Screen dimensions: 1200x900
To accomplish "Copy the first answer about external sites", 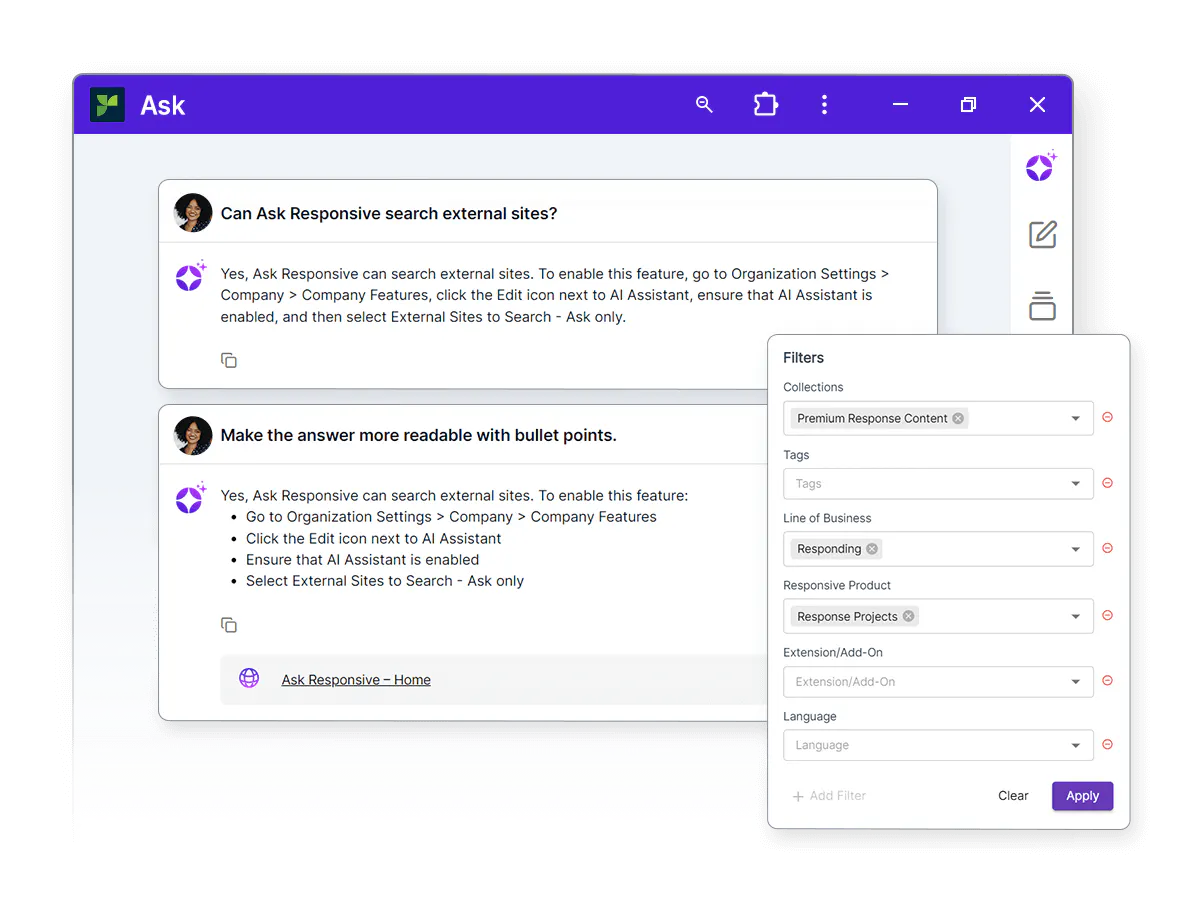I will click(229, 360).
